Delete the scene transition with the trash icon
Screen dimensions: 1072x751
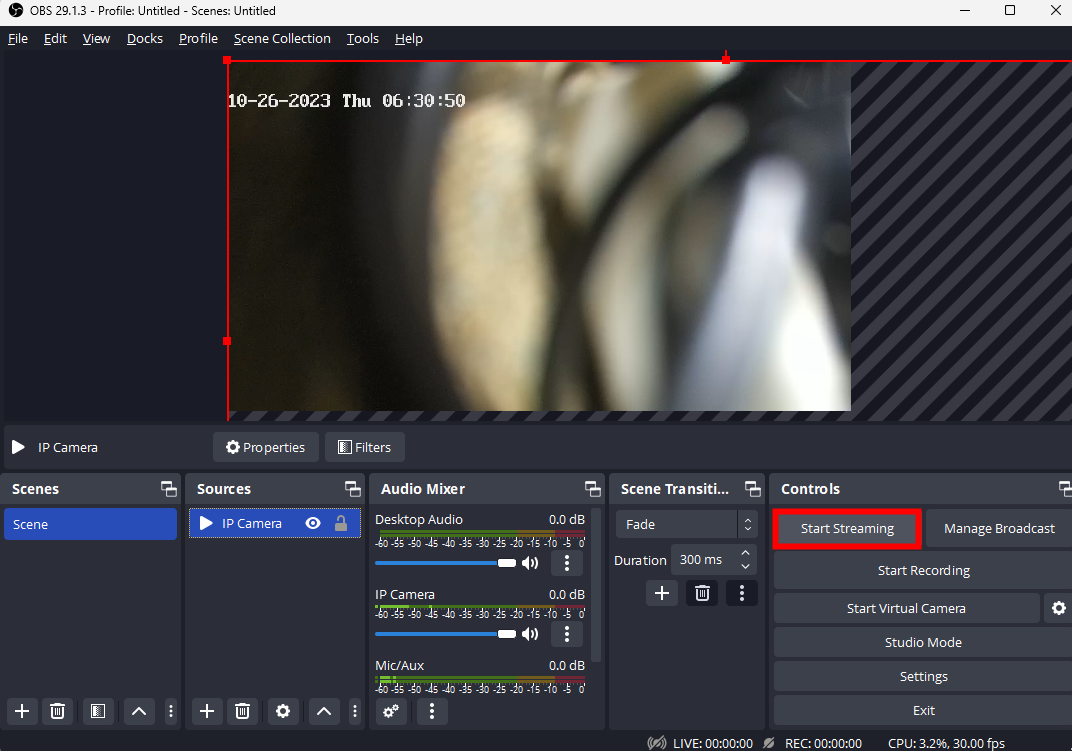coord(702,593)
